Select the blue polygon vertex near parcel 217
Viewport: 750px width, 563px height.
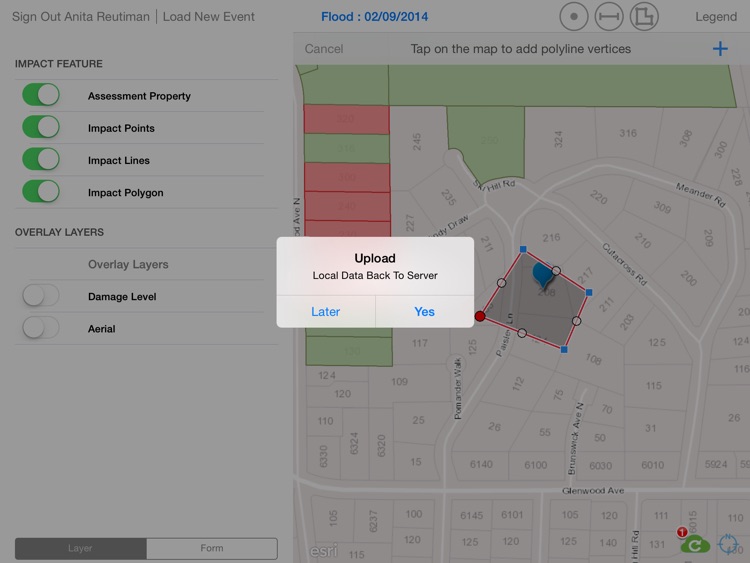(x=589, y=292)
